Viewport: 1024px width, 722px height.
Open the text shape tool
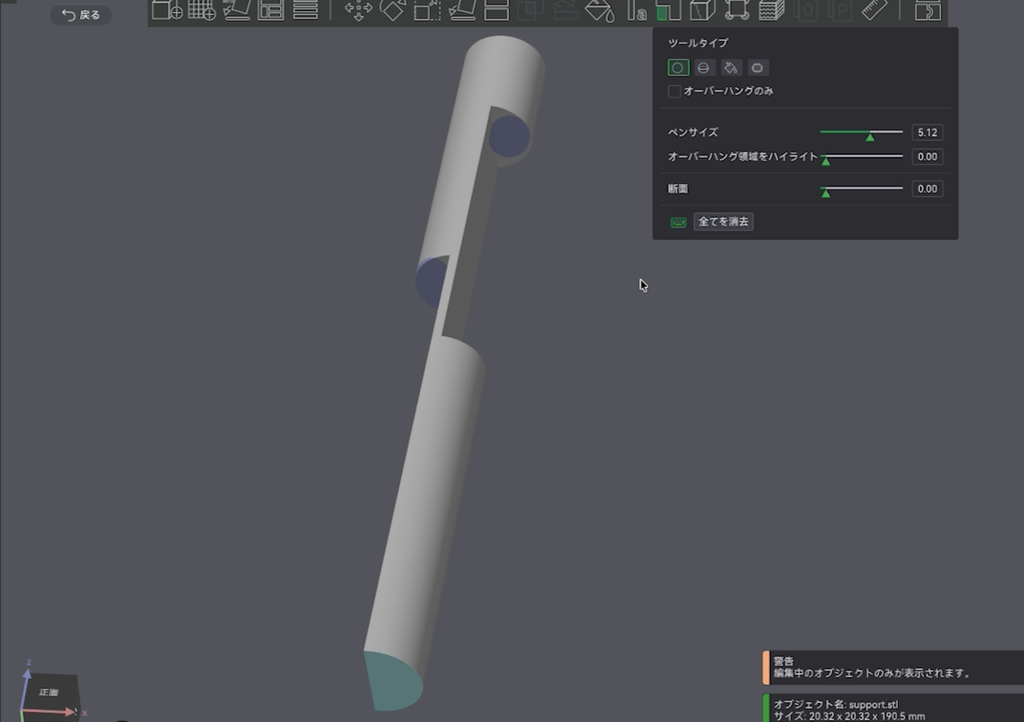(x=635, y=10)
